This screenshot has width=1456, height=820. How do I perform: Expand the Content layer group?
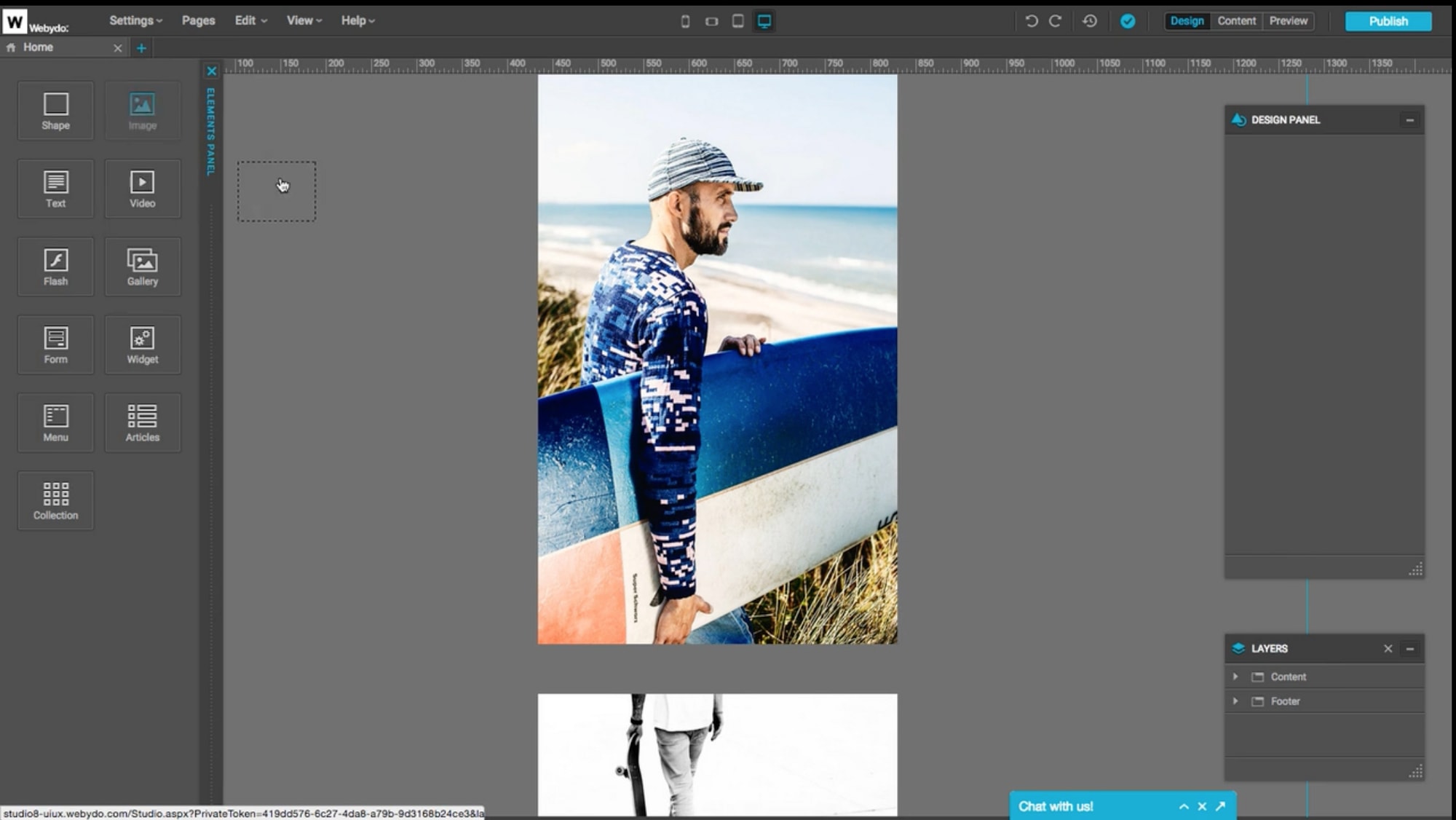click(1235, 677)
